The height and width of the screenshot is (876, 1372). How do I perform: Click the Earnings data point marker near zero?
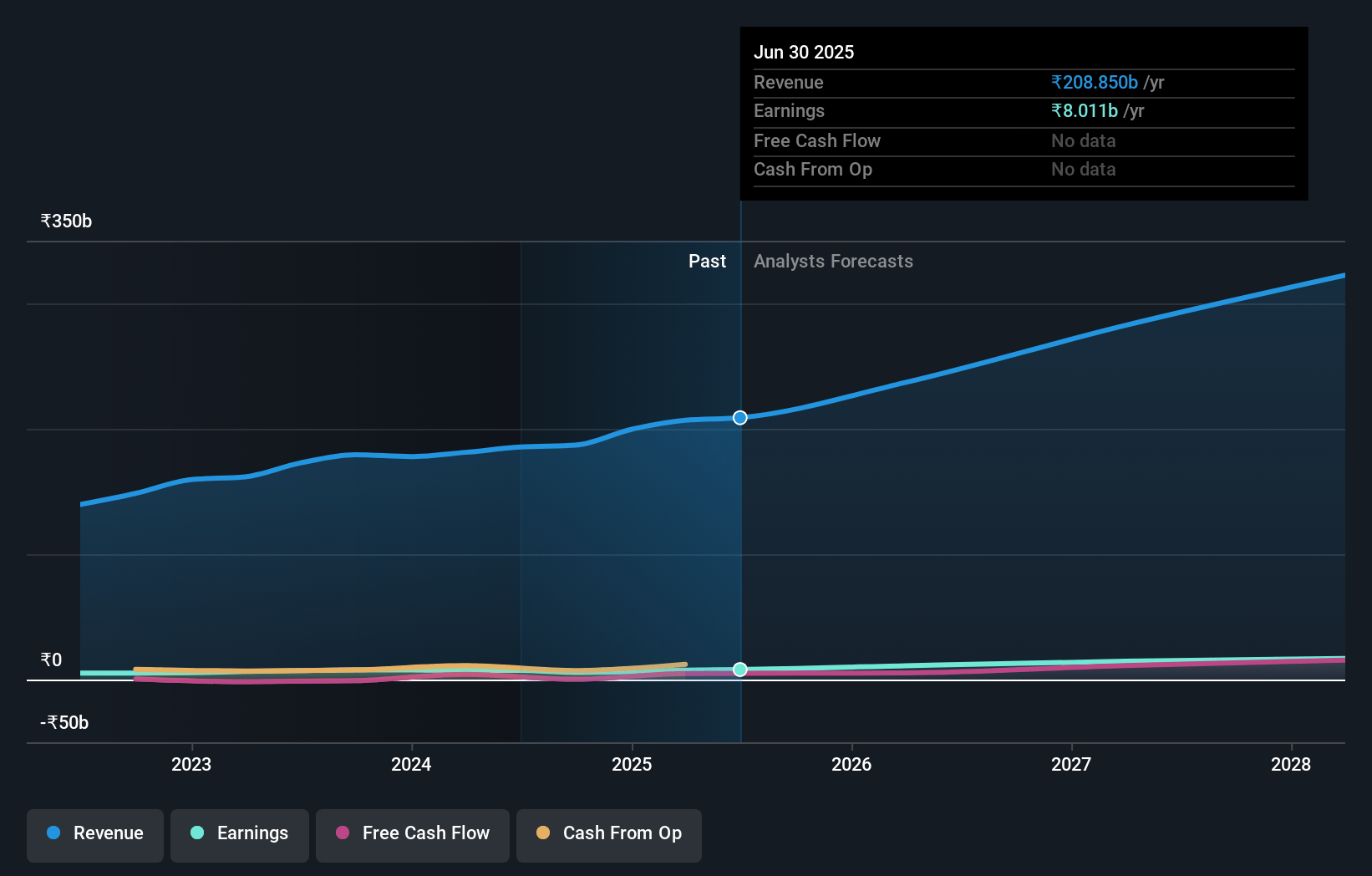click(740, 670)
